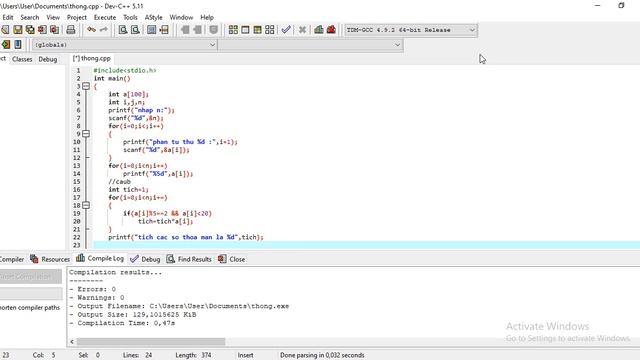The width and height of the screenshot is (640, 360).
Task: Click 'Output Filename' line in compile log
Action: [x=179, y=306]
